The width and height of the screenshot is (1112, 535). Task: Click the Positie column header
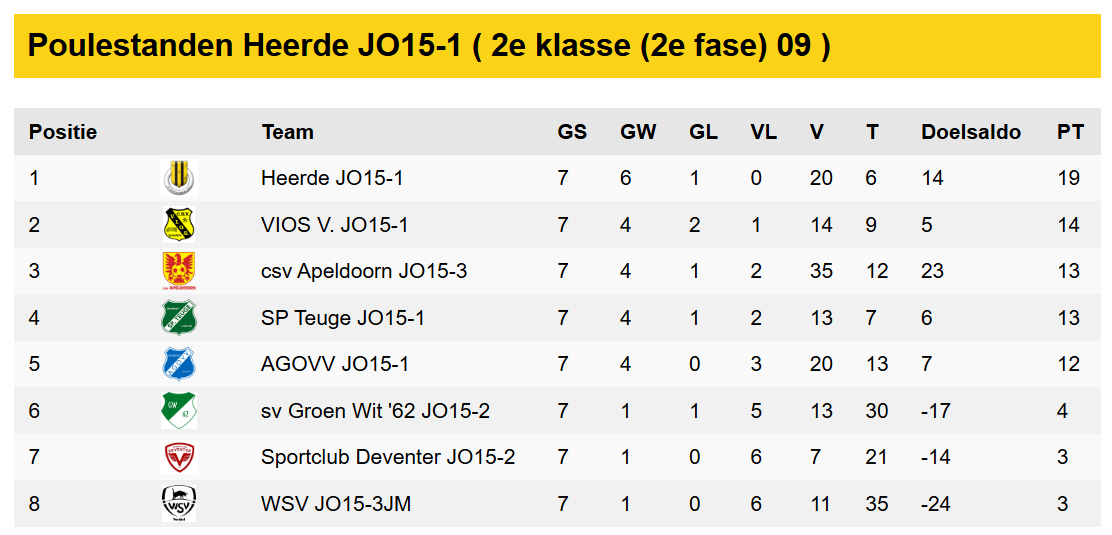63,132
